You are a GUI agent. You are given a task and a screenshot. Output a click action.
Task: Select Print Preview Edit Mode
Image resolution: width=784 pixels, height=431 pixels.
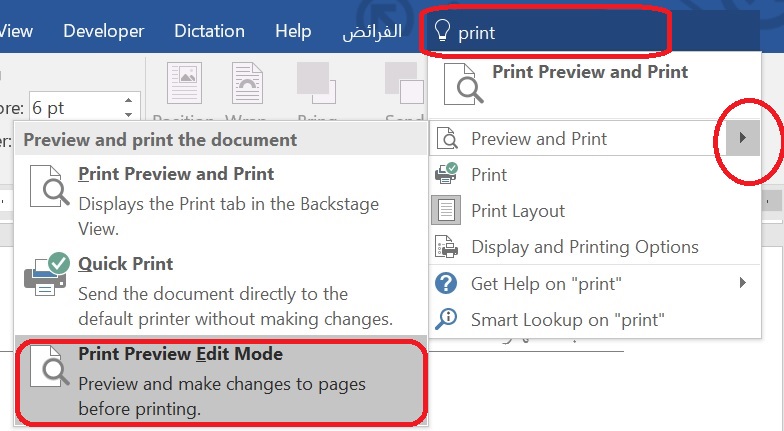pyautogui.click(x=220, y=382)
